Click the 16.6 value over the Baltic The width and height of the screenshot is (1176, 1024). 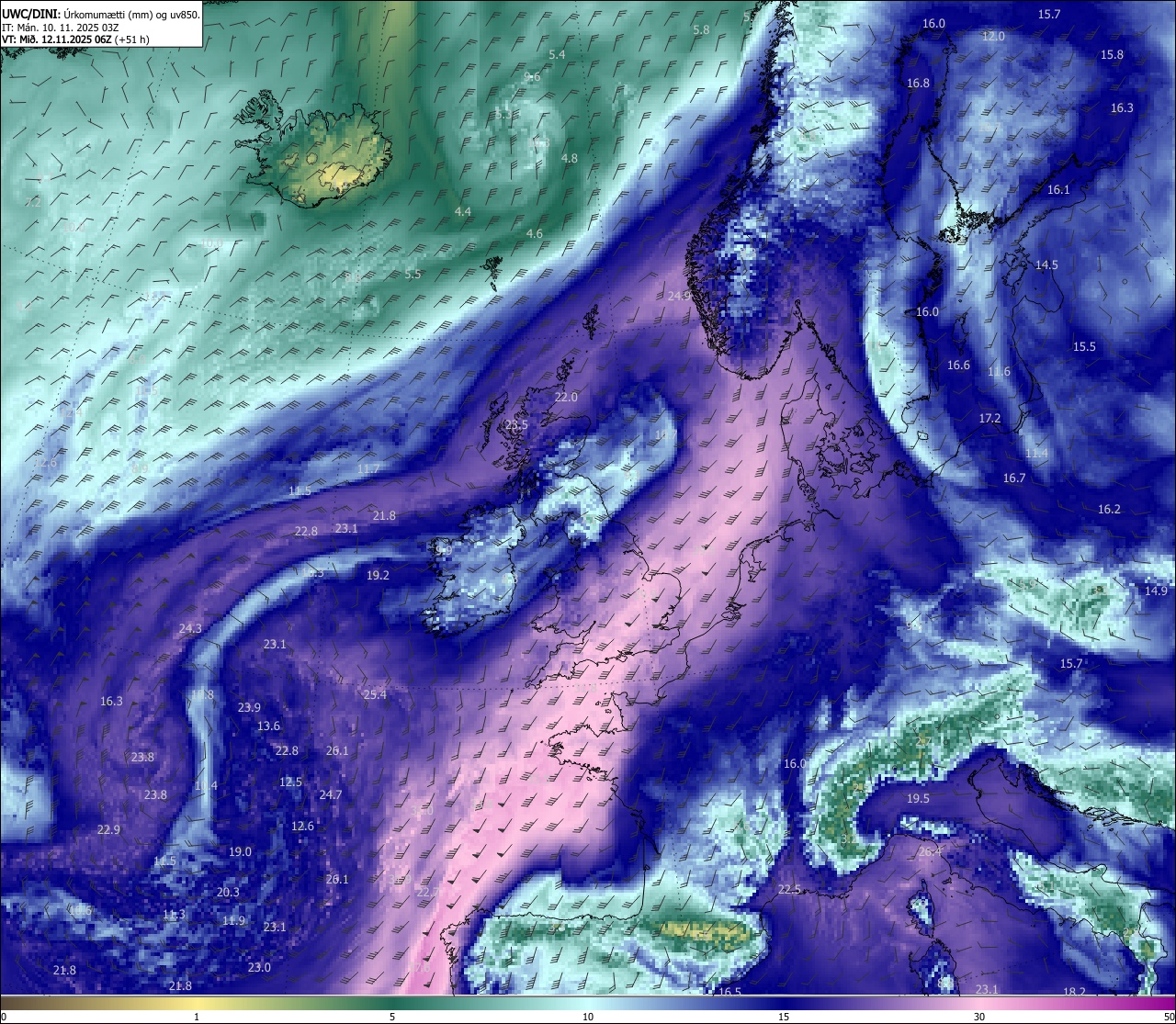pyautogui.click(x=958, y=365)
